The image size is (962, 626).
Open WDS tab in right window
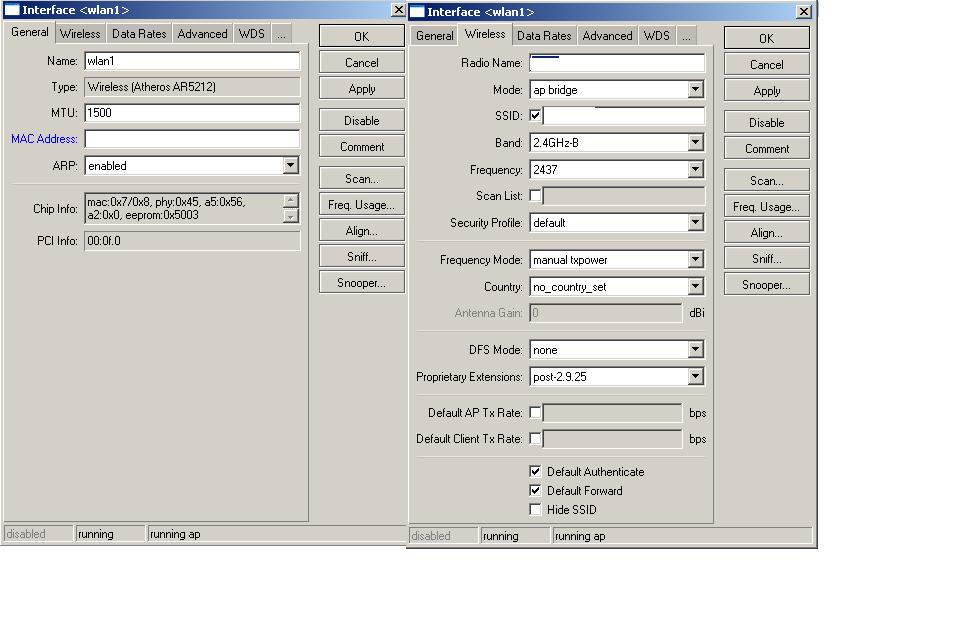(656, 36)
